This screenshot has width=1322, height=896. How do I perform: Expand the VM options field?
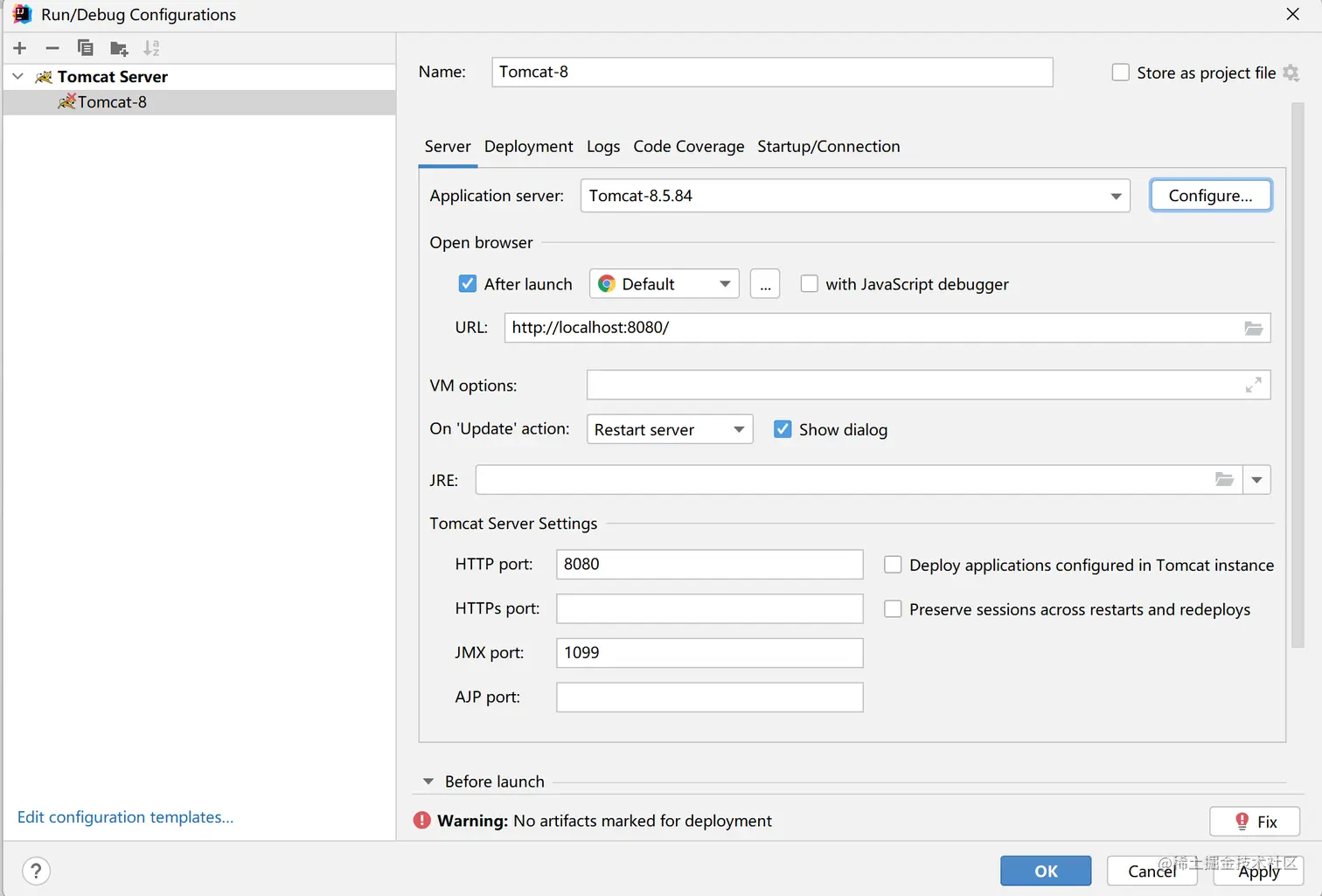click(1253, 385)
